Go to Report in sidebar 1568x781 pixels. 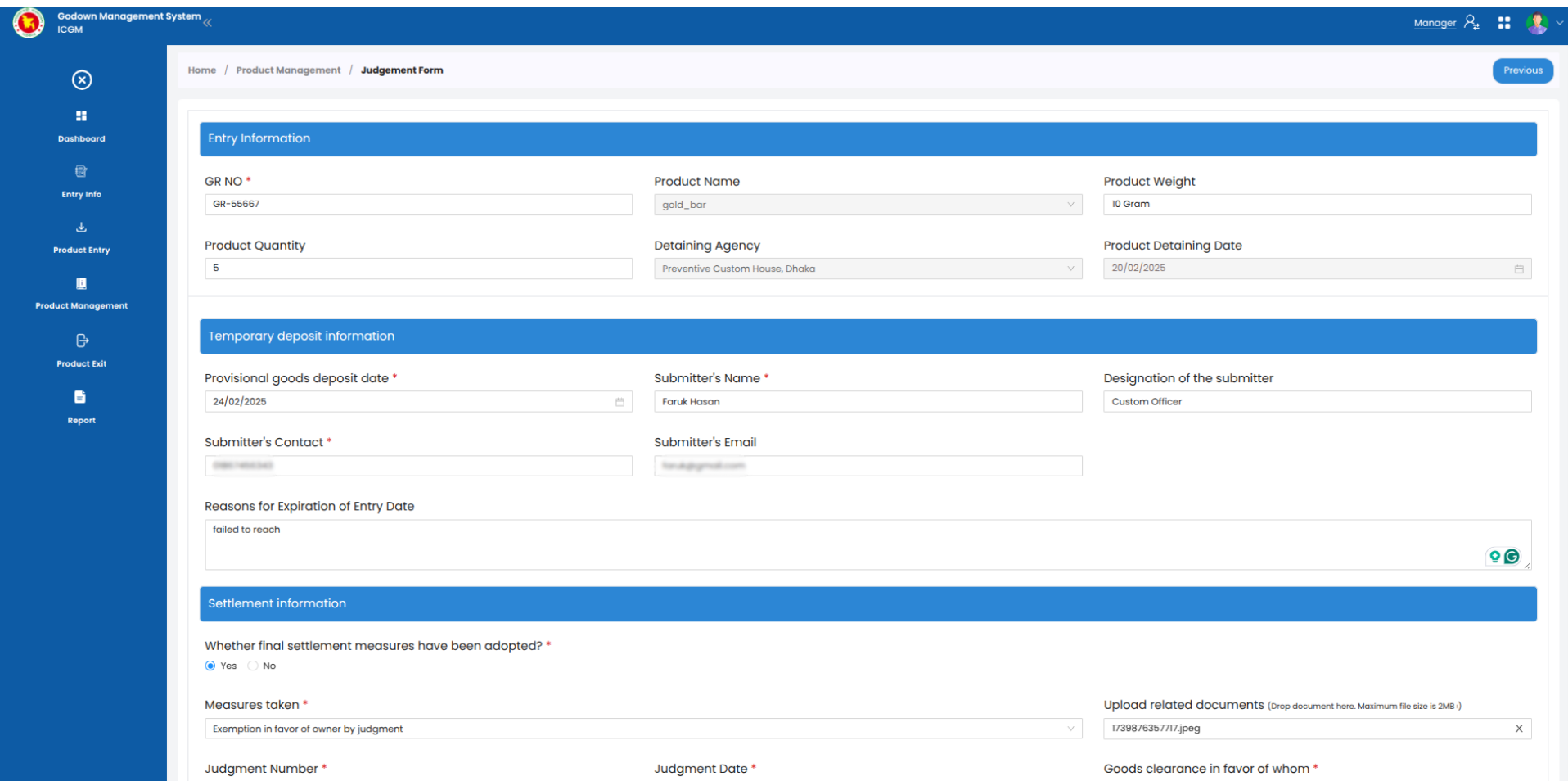[81, 420]
